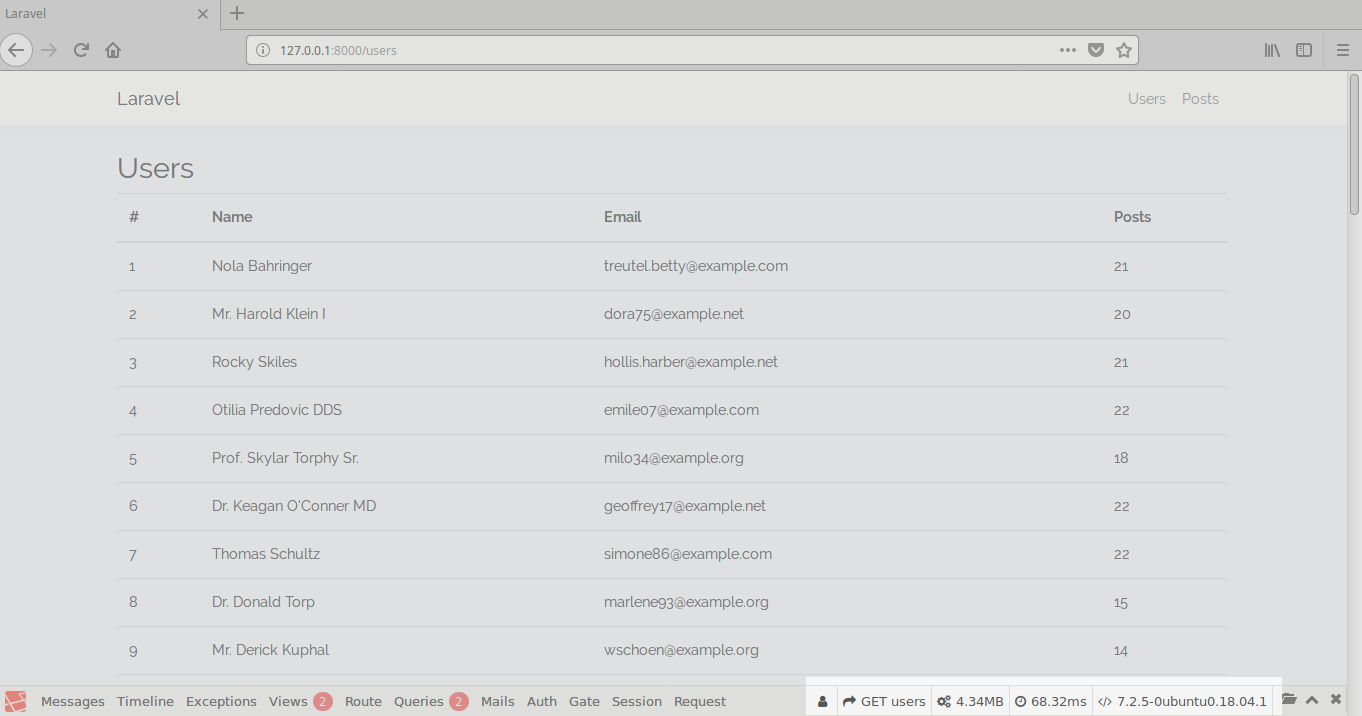The height and width of the screenshot is (716, 1362).
Task: Show site information icon in address bar
Action: tap(263, 50)
